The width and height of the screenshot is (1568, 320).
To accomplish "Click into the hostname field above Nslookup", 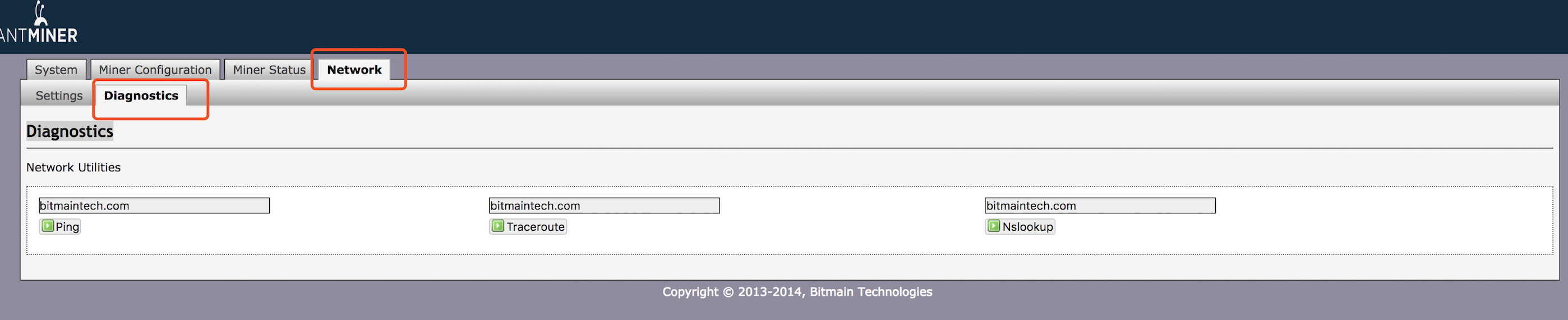I will [1100, 205].
